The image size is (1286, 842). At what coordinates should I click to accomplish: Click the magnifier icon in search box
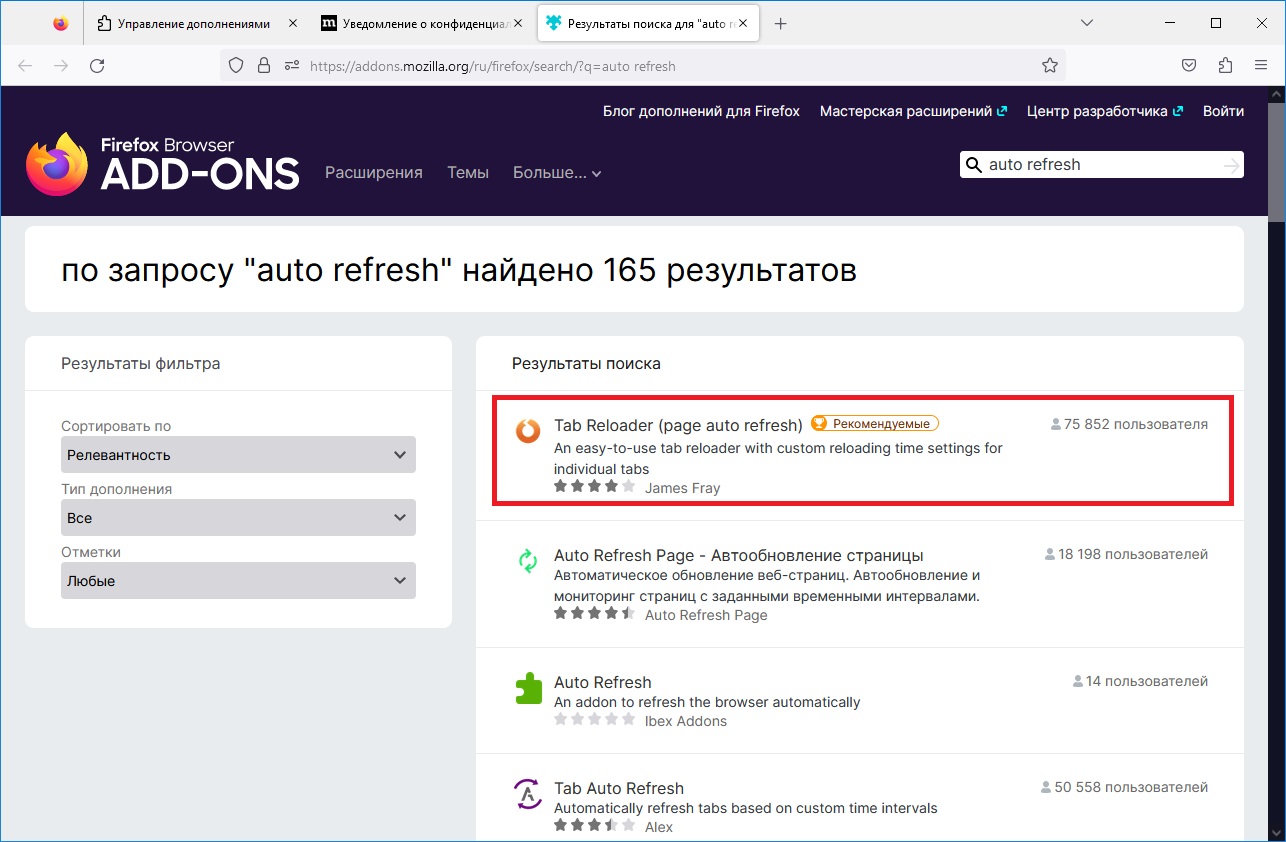(x=973, y=165)
